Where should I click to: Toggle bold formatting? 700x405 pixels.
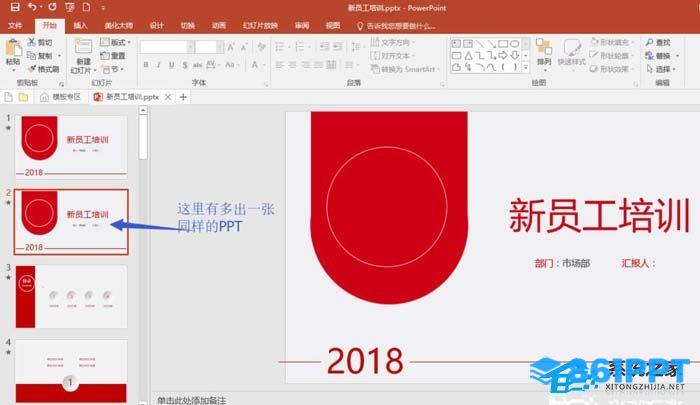[146, 65]
